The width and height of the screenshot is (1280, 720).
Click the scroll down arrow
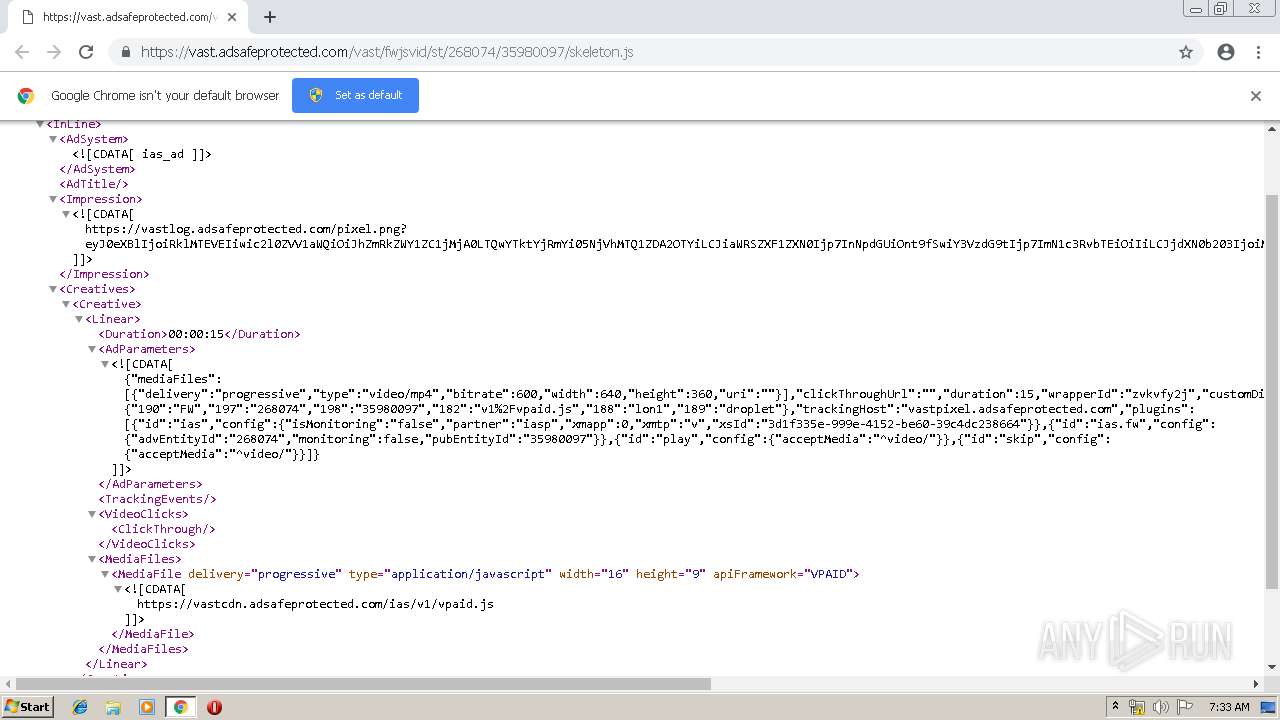[1272, 667]
